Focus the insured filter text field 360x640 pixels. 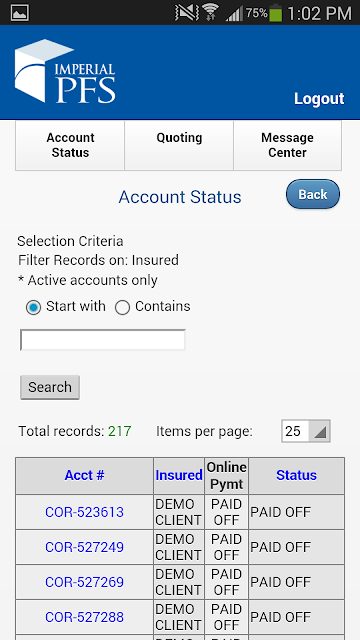[103, 340]
